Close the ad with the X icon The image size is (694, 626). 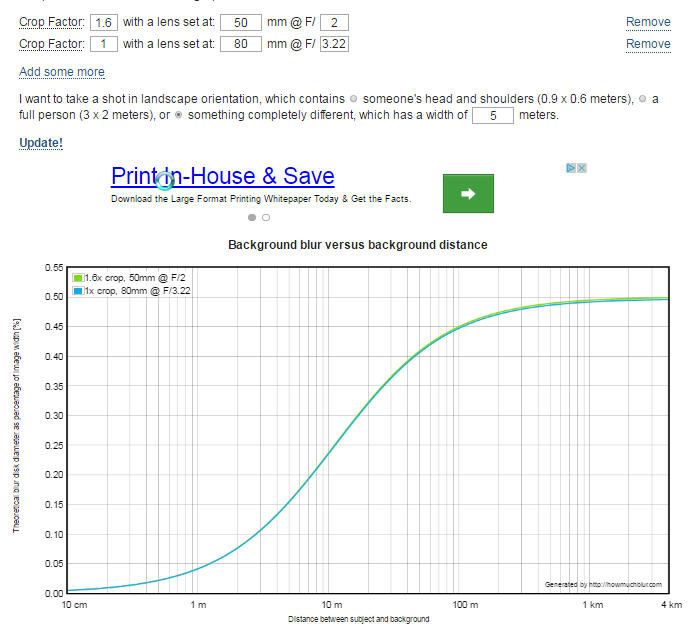tap(581, 168)
